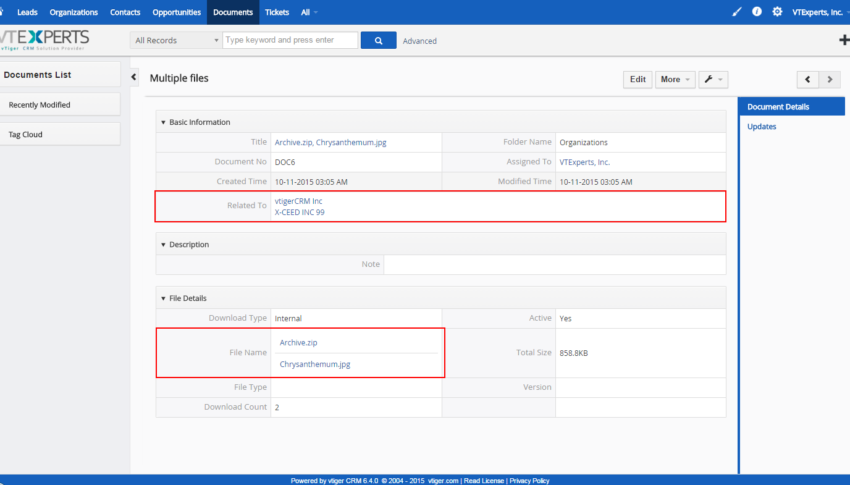Open the wrench settings dropdown
This screenshot has width=850, height=485.
(713, 80)
